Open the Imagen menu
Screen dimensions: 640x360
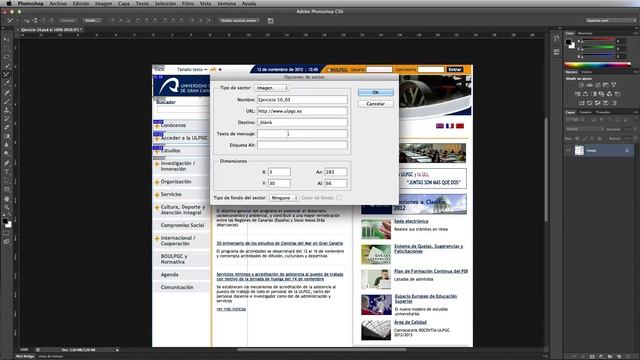pos(103,3)
